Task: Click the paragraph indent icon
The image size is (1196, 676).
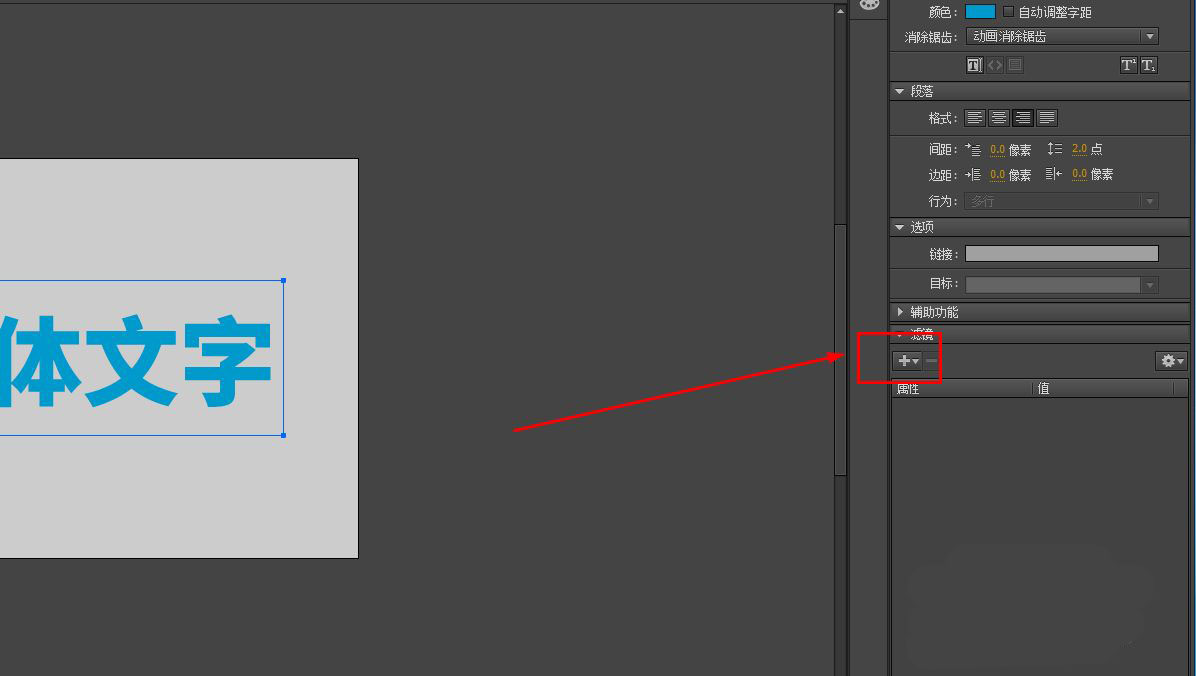Action: (973, 150)
